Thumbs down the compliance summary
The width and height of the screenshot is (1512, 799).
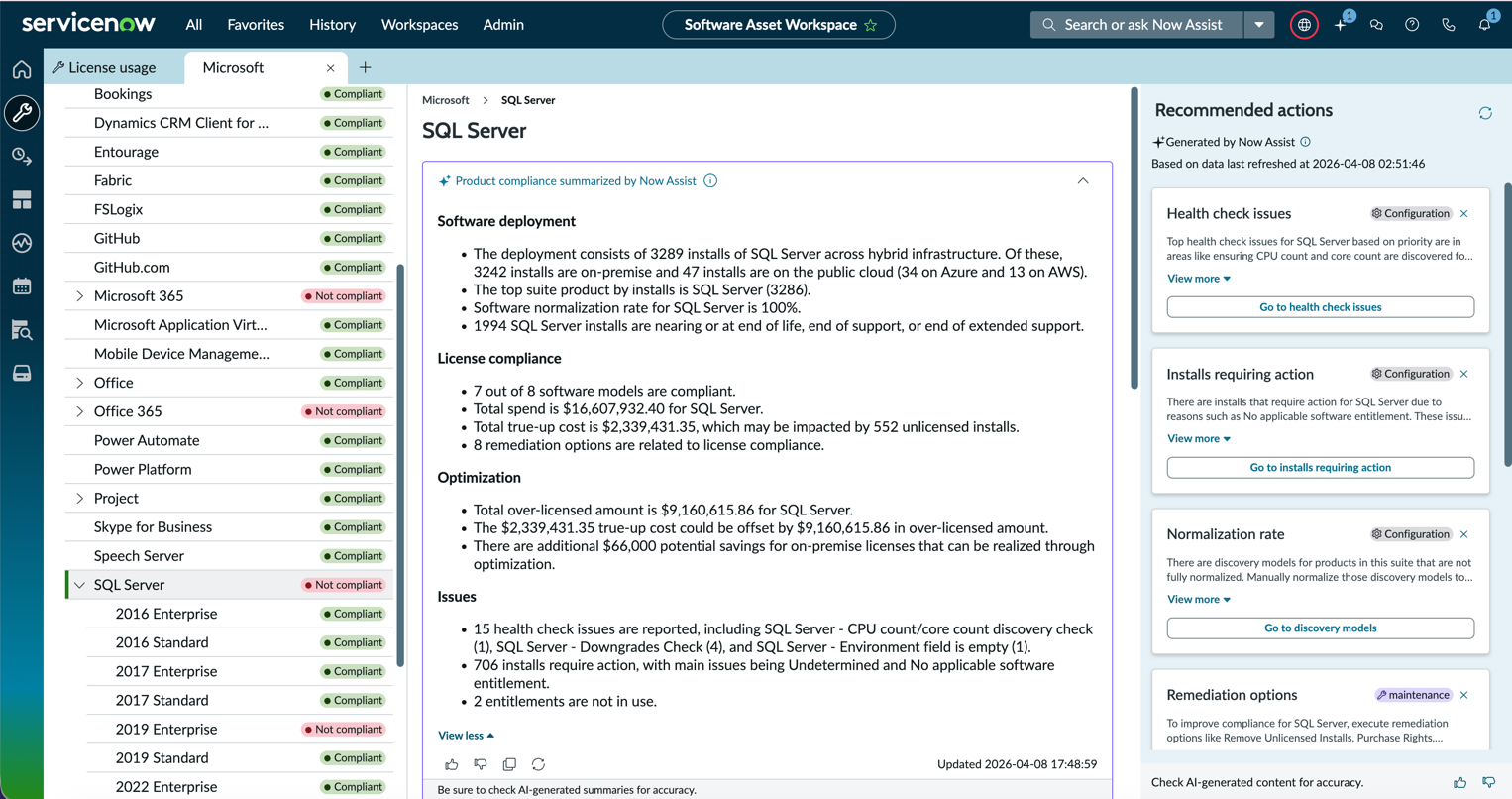[481, 764]
